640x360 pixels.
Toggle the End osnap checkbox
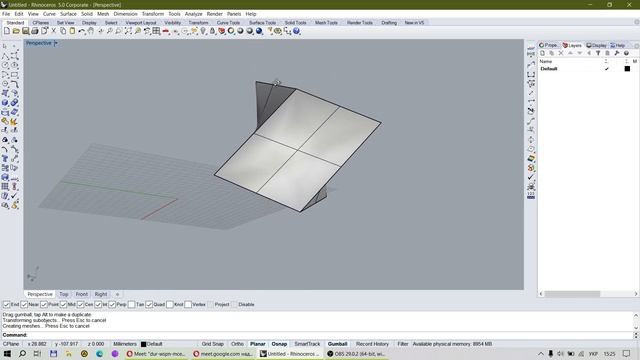point(7,304)
